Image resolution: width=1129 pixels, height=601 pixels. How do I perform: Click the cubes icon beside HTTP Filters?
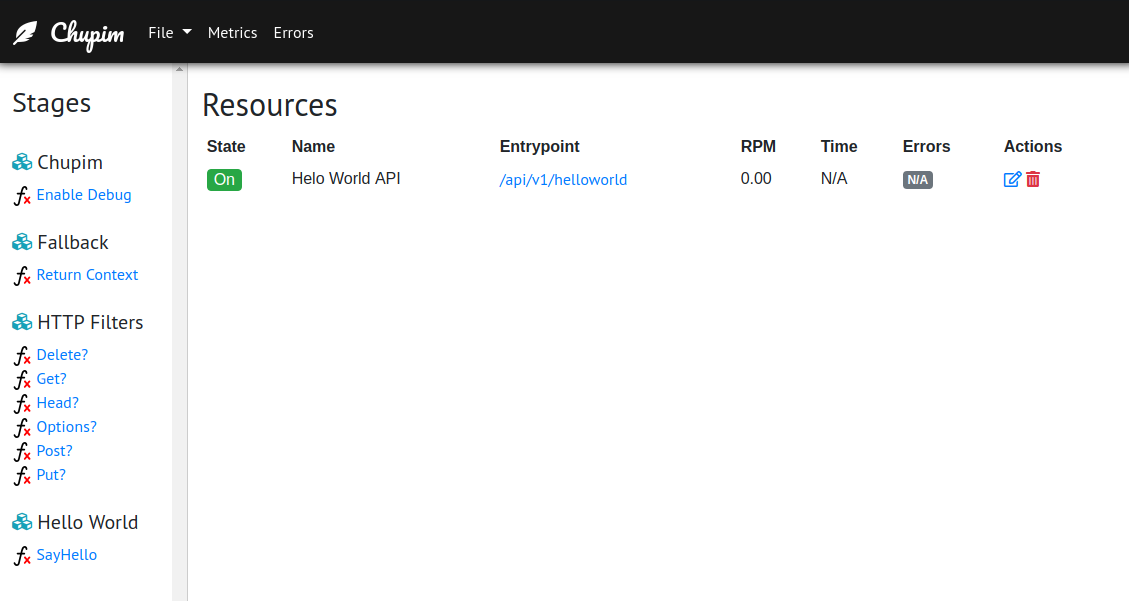[22, 322]
